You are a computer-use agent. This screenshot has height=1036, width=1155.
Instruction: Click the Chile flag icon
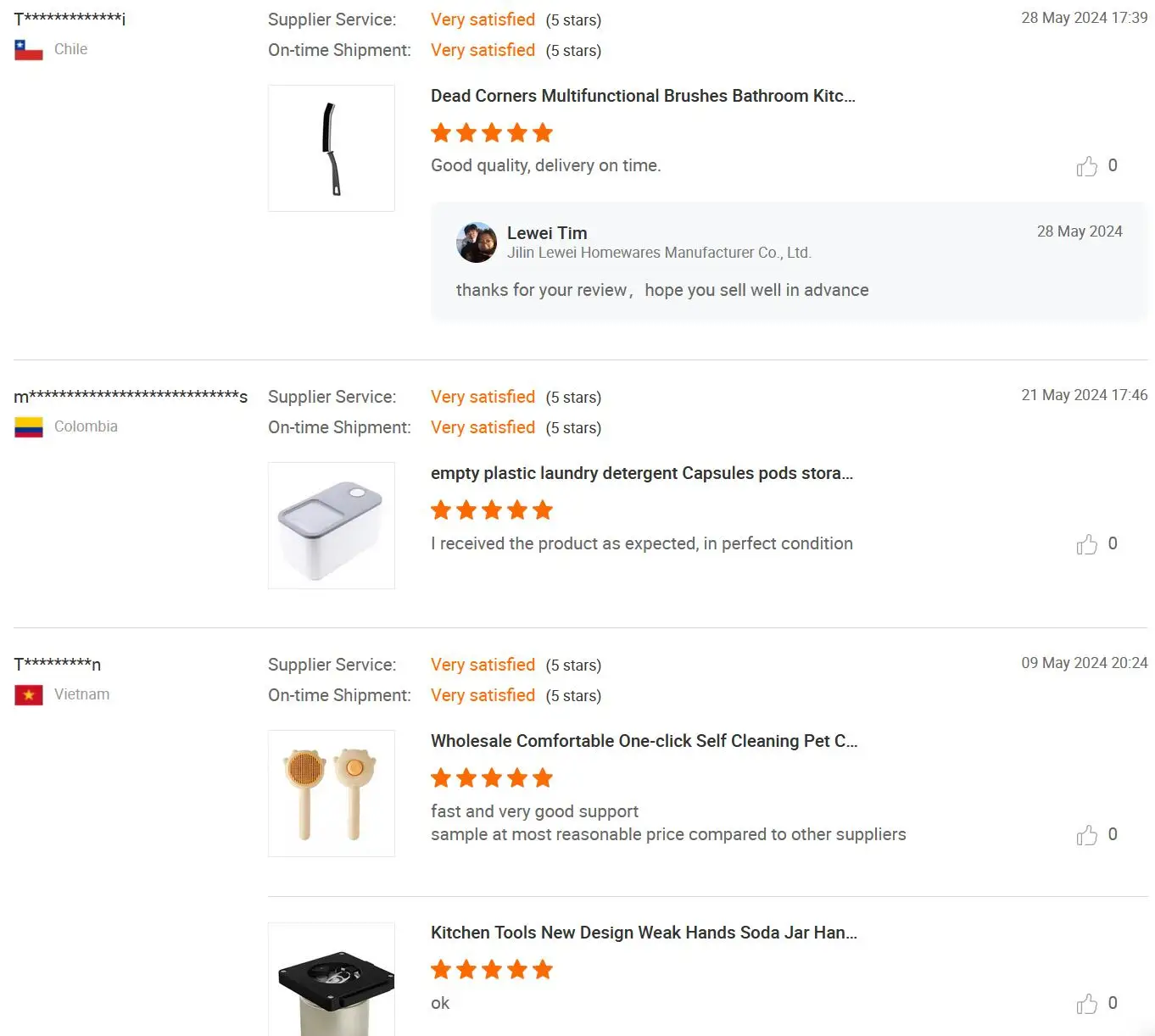(x=29, y=50)
